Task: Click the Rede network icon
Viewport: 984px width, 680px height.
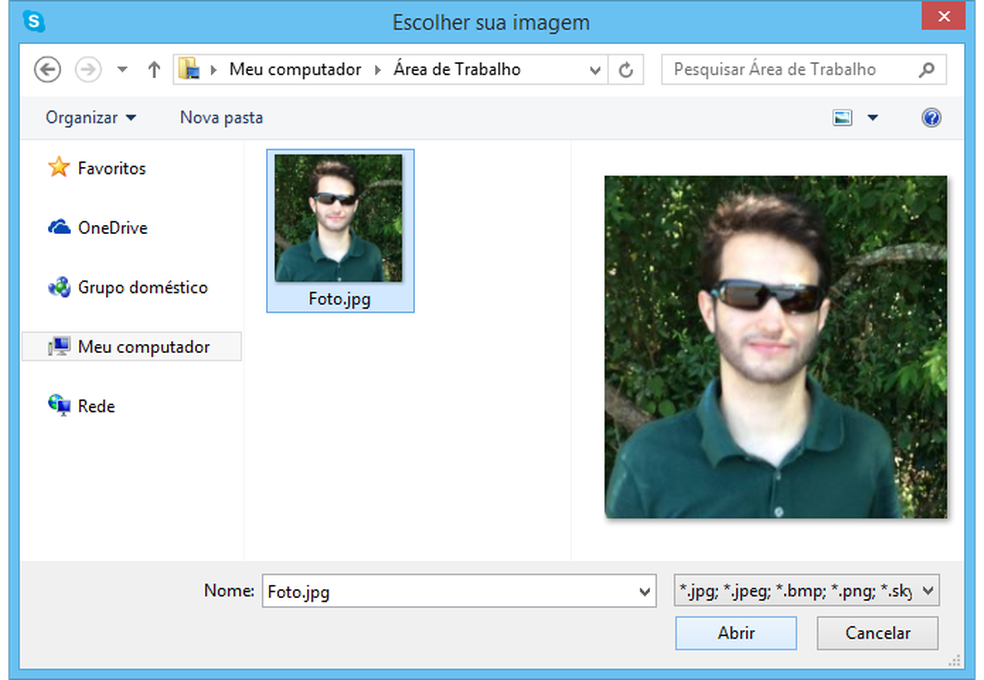Action: coord(59,405)
